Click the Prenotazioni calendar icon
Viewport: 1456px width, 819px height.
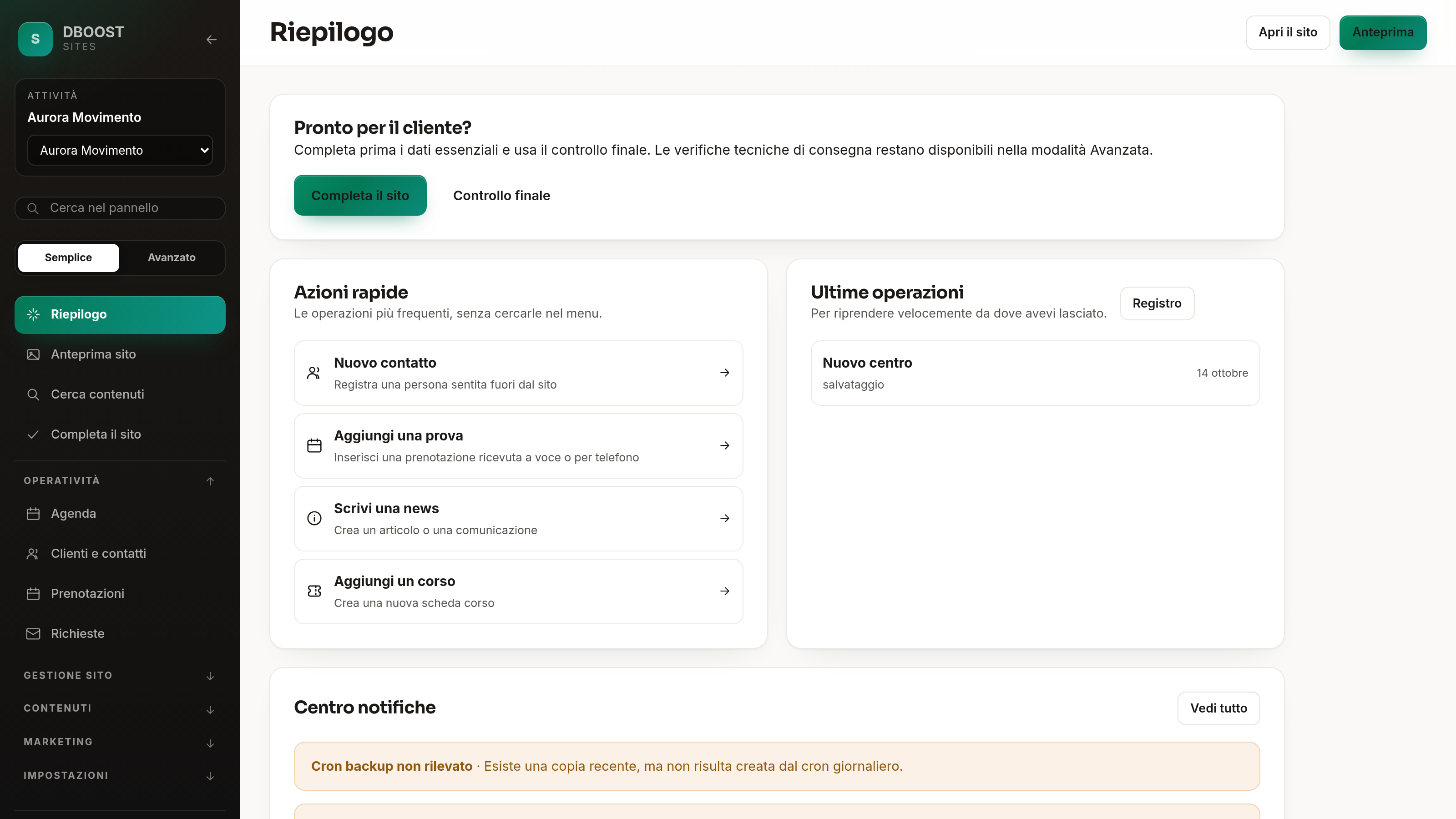[x=33, y=594]
